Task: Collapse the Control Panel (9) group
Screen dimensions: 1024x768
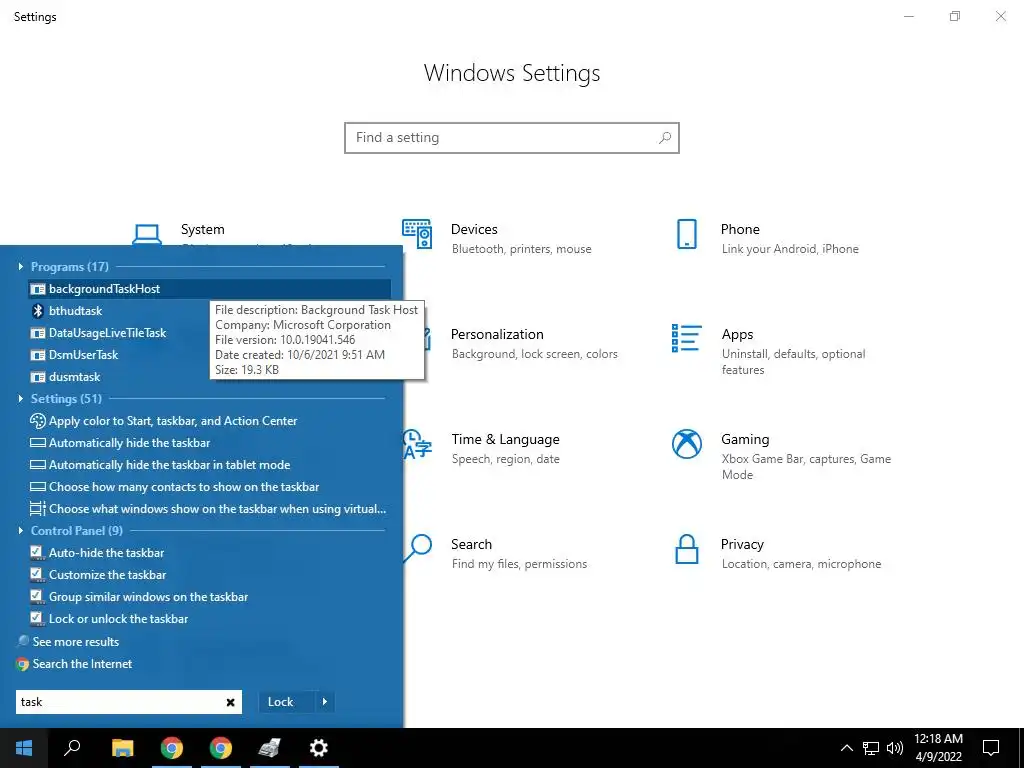Action: [x=20, y=530]
